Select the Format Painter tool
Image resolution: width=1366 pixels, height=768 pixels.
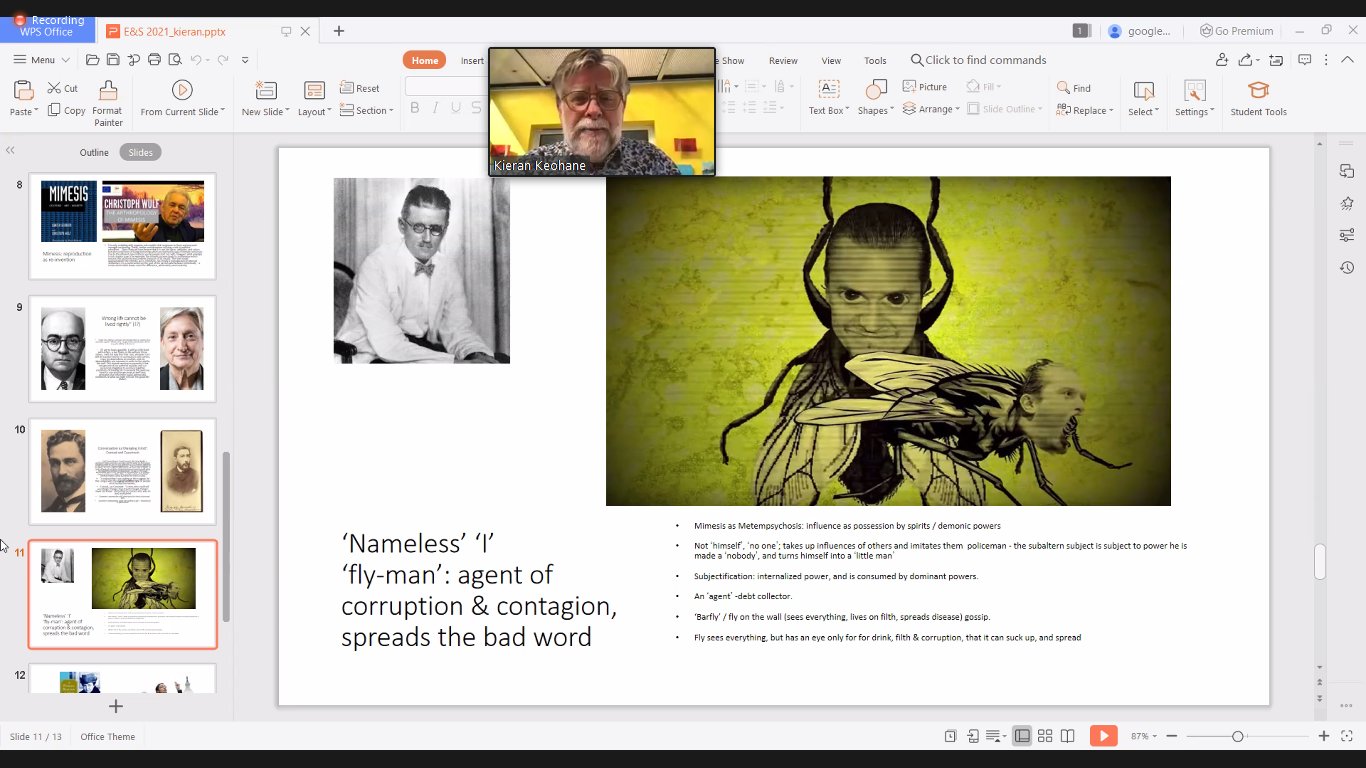pyautogui.click(x=108, y=104)
